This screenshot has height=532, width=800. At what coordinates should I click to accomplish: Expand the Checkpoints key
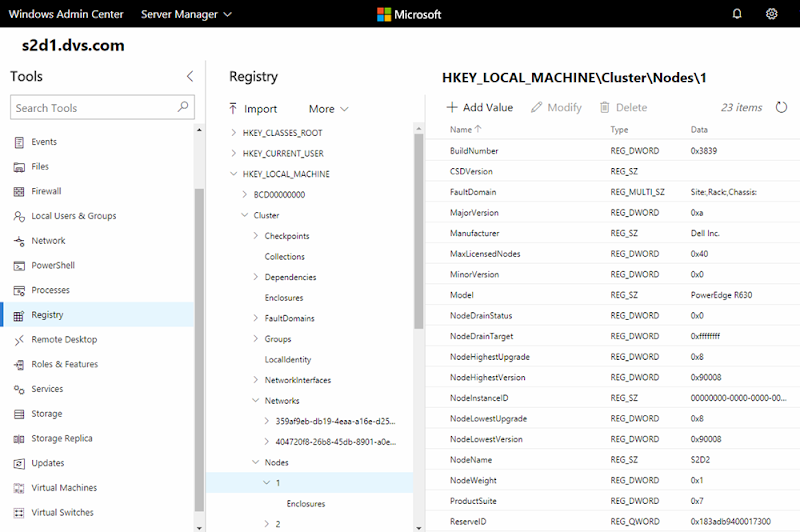click(x=256, y=236)
